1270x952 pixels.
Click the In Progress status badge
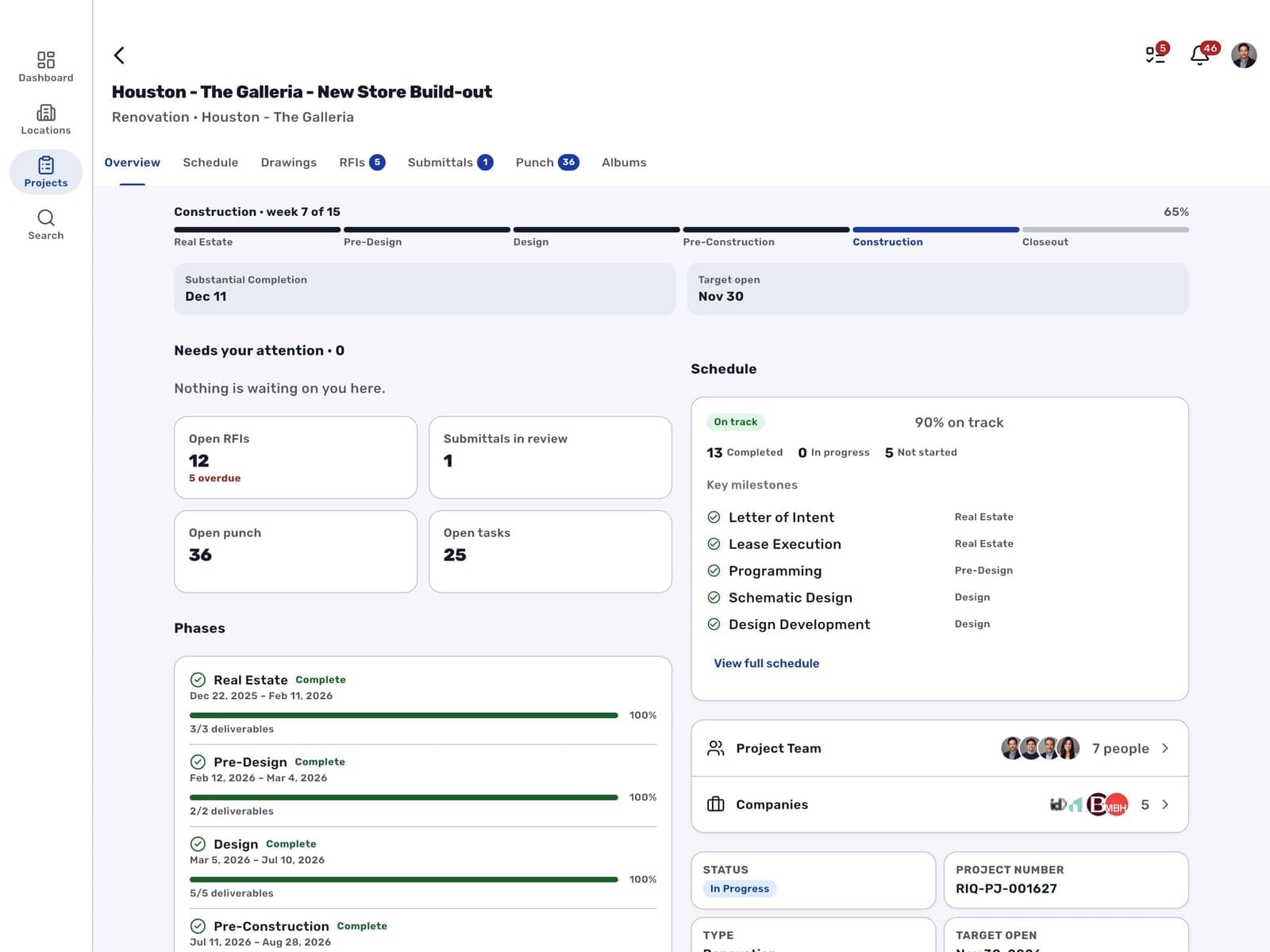(x=740, y=889)
